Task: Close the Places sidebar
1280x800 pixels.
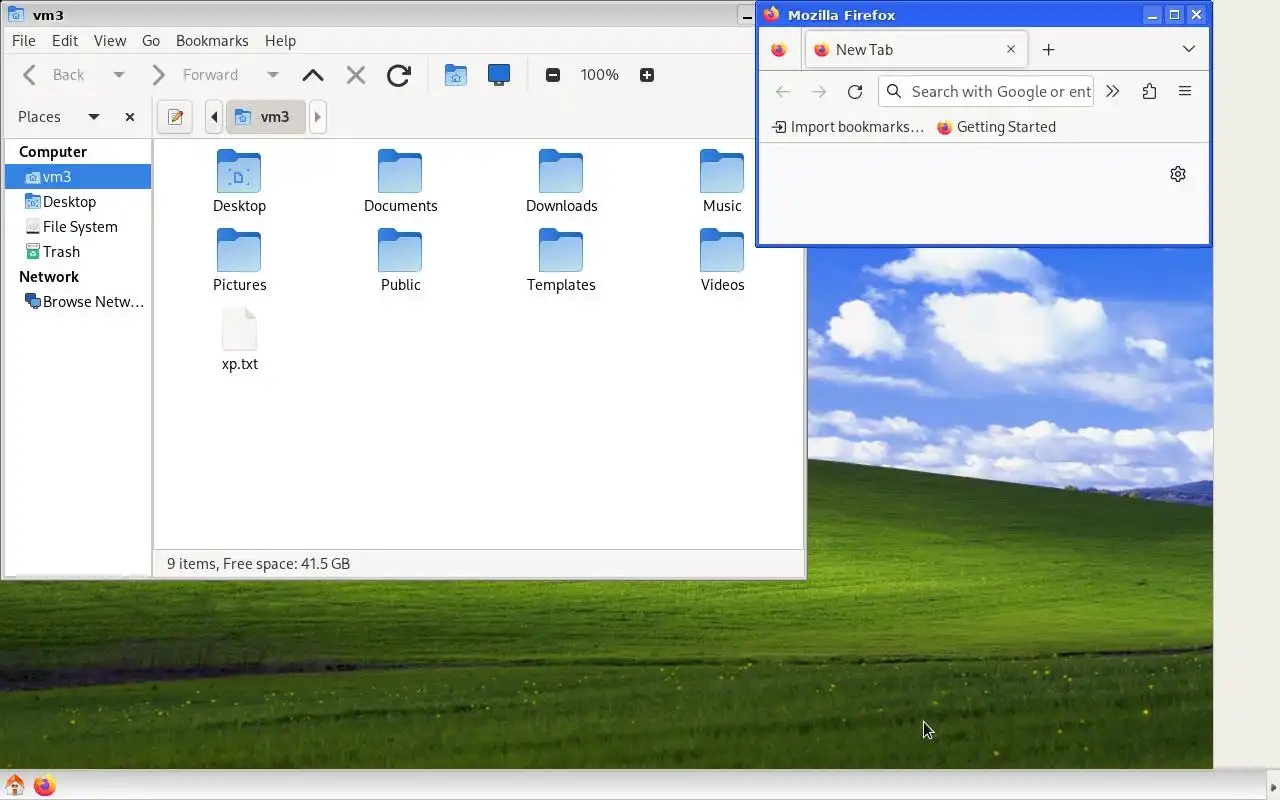Action: pos(130,117)
